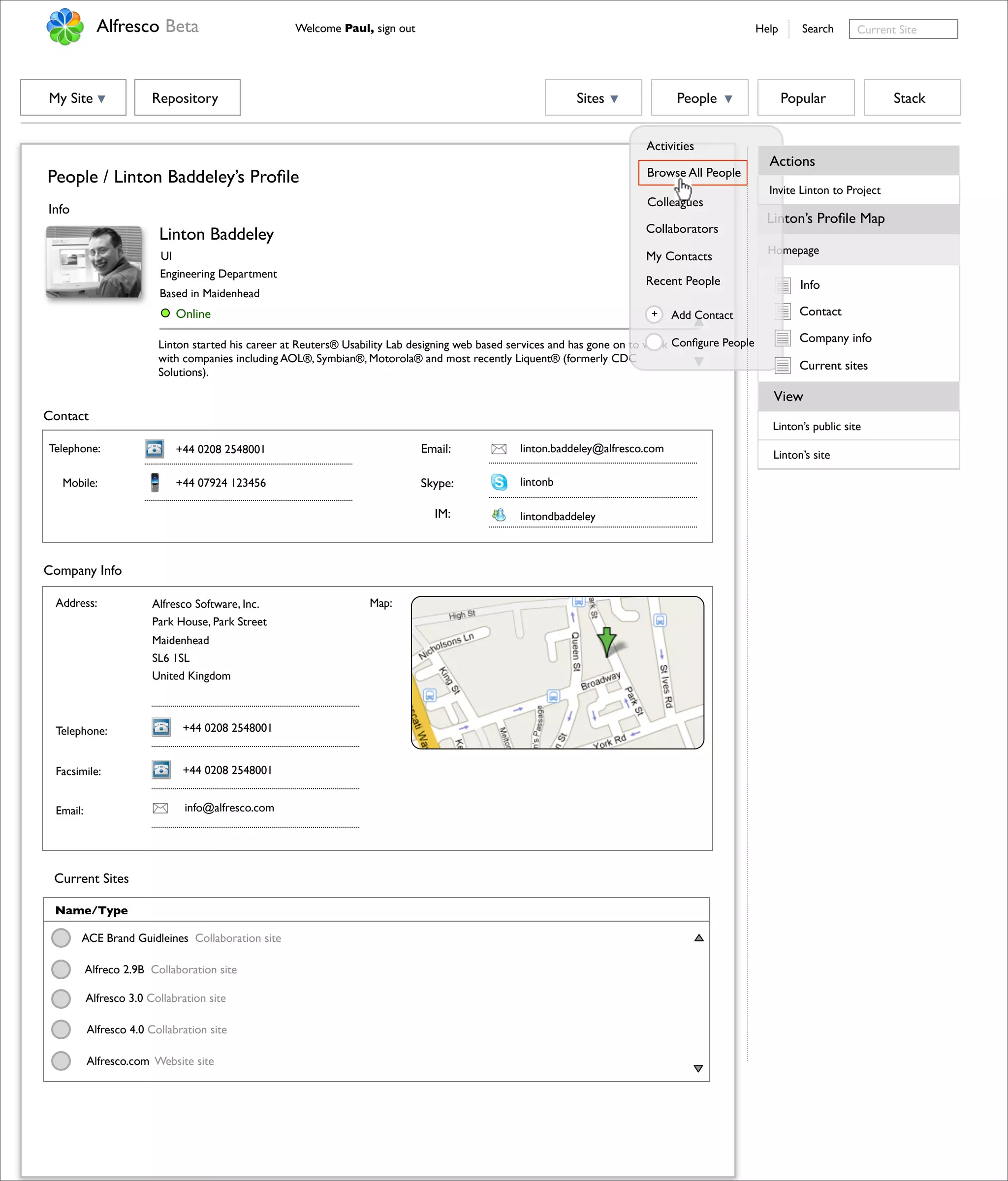The height and width of the screenshot is (1181, 1008).
Task: Click the Alfresco.com site name
Action: 118,1061
